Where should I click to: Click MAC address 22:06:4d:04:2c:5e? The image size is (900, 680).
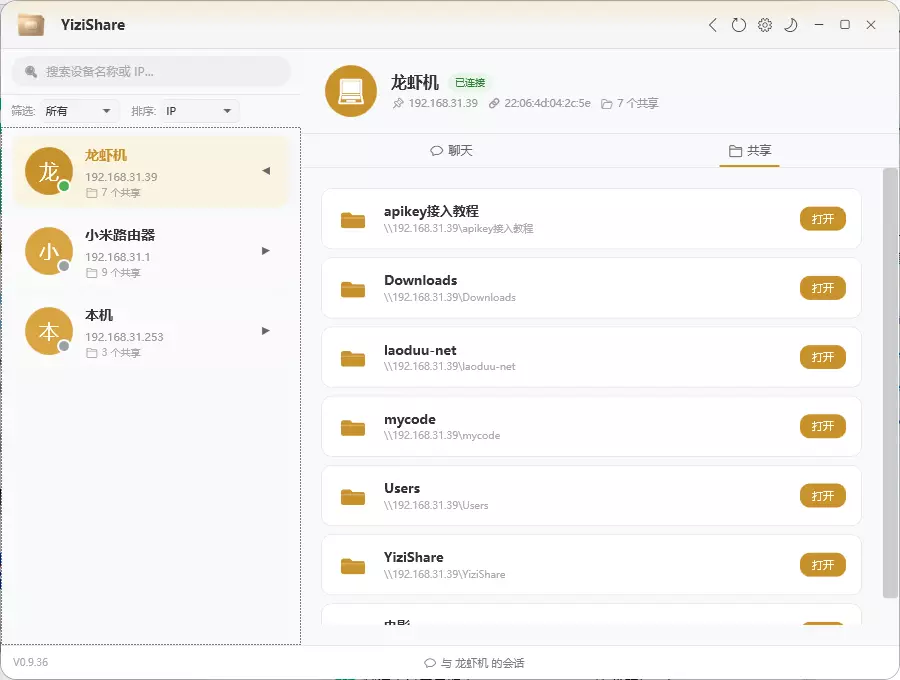(547, 103)
